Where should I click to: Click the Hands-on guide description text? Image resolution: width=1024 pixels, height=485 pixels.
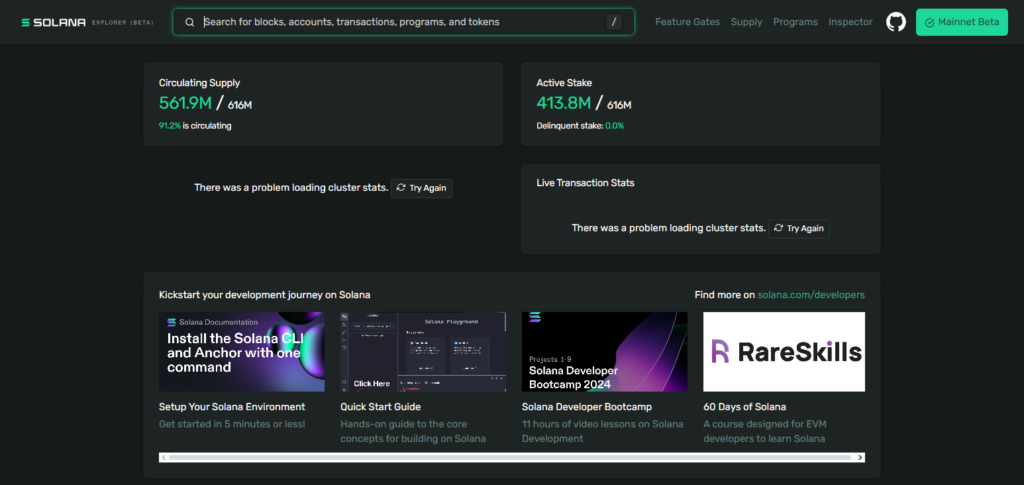[x=413, y=431]
